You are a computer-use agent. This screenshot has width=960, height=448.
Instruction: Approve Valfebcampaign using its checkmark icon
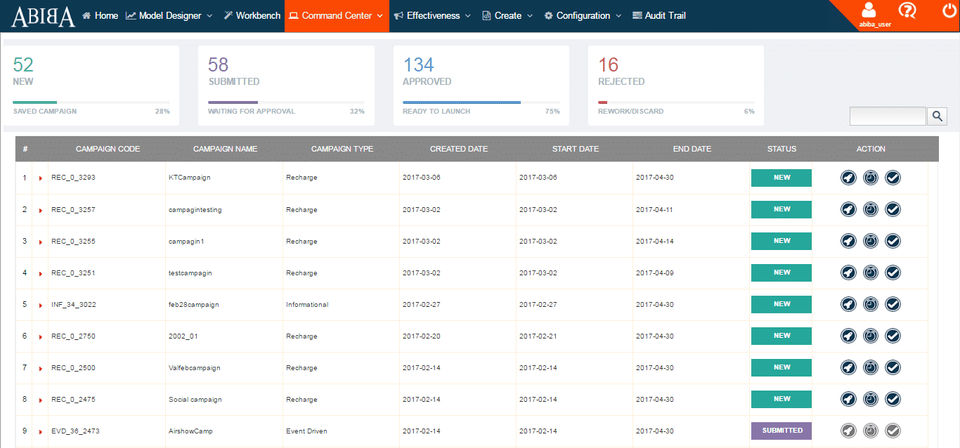click(893, 367)
